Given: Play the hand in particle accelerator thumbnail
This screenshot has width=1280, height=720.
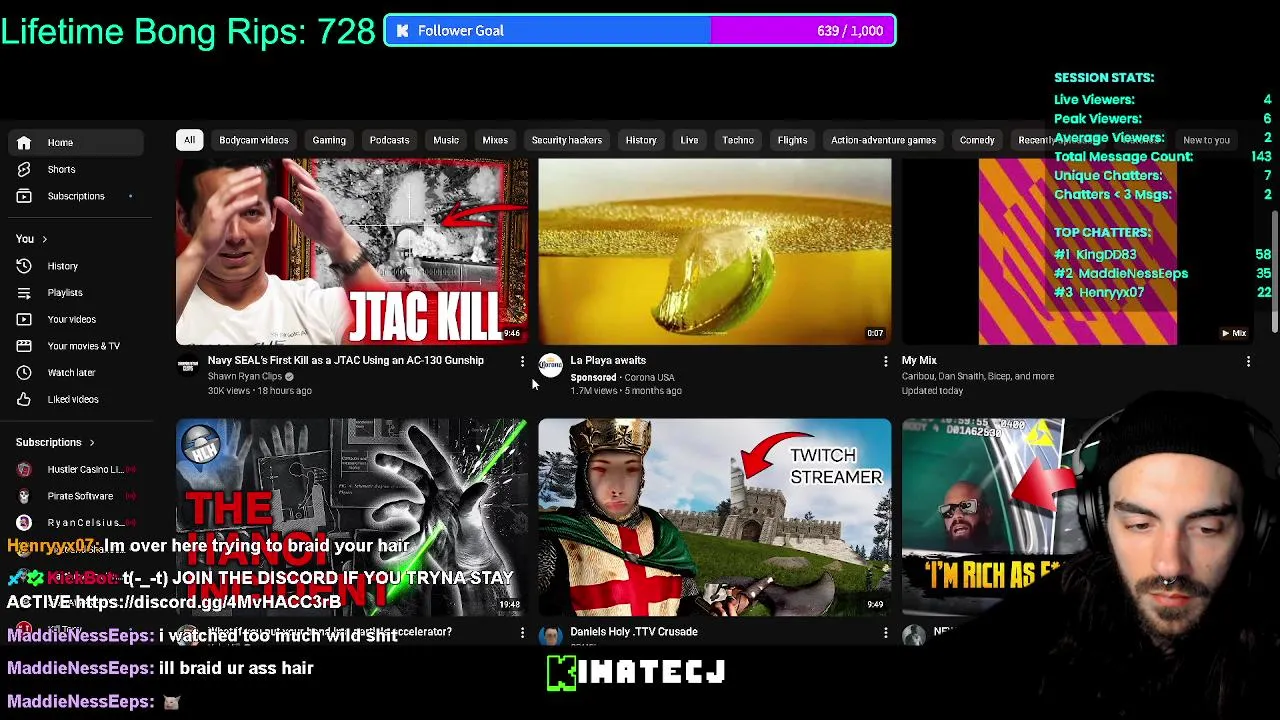Looking at the screenshot, I should tap(352, 517).
